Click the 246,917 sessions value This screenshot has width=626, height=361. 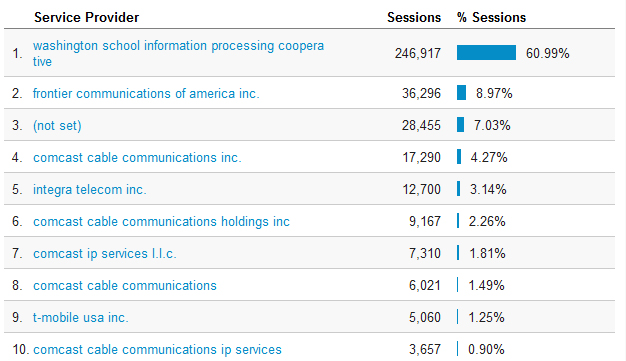point(418,53)
